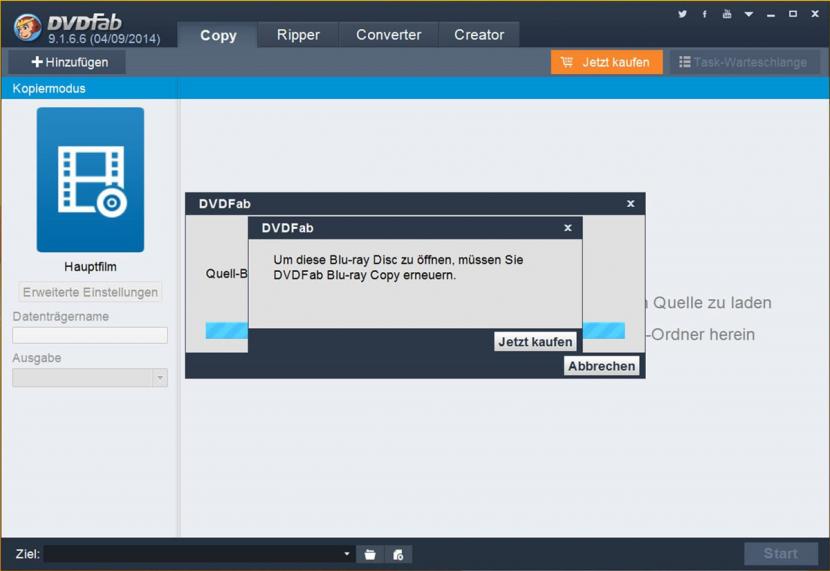The width and height of the screenshot is (830, 571).
Task: Switch to the Copy tab
Action: (x=218, y=35)
